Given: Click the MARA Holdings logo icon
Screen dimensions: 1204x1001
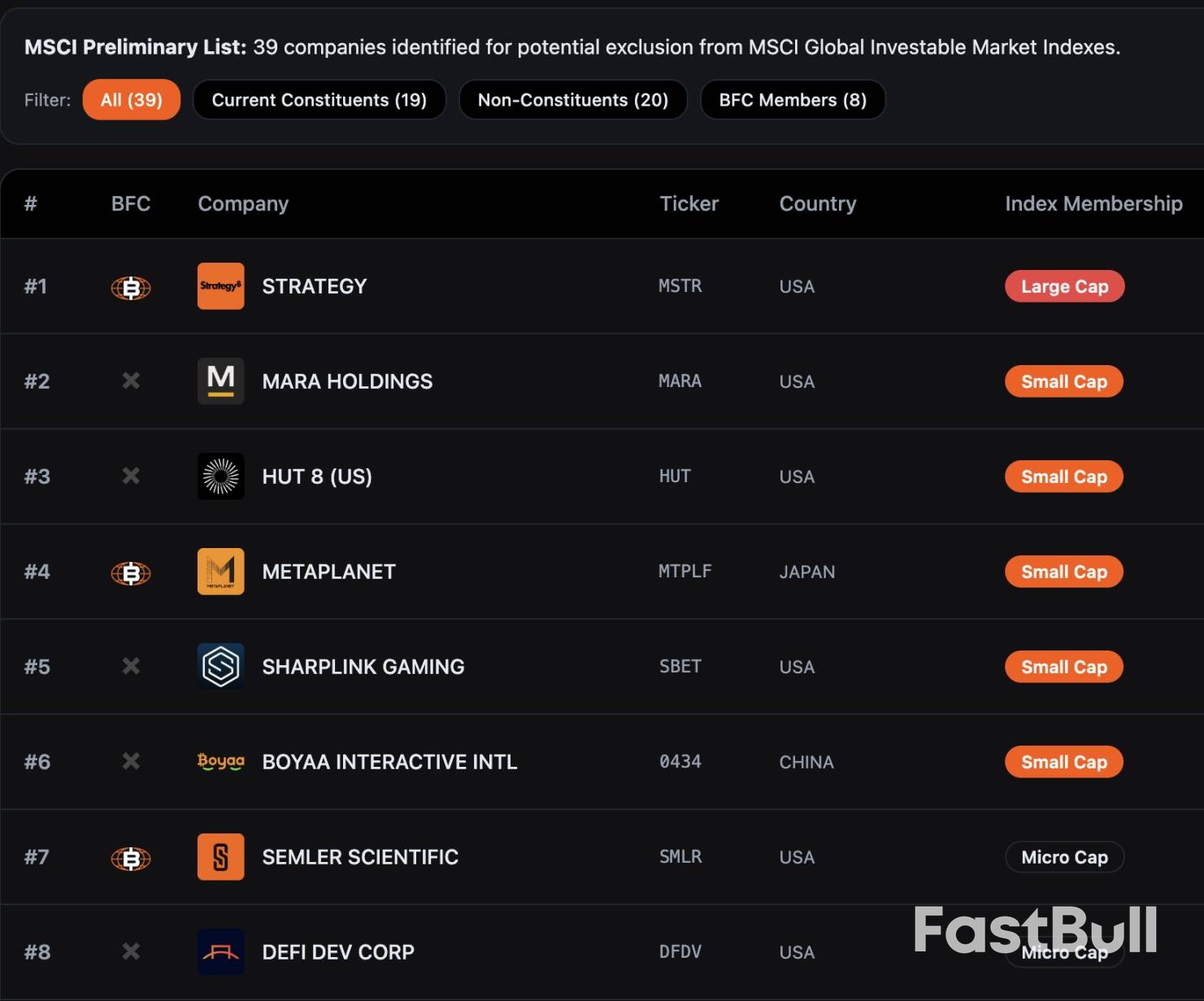Looking at the screenshot, I should pyautogui.click(x=220, y=381).
